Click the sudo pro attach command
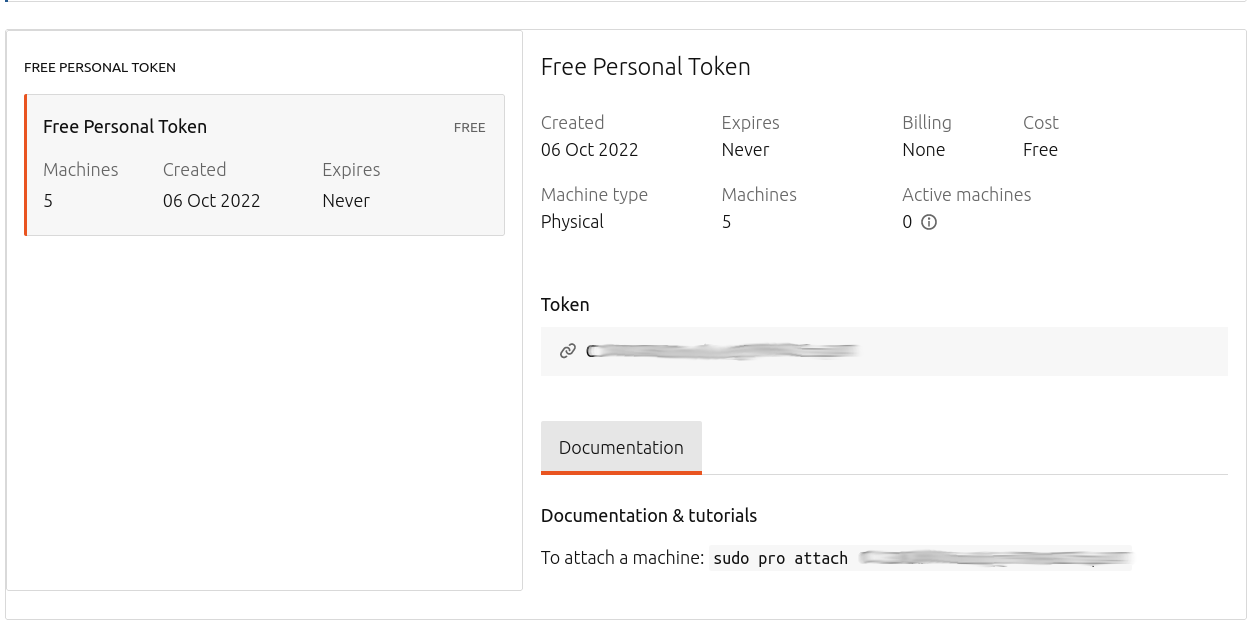This screenshot has width=1253, height=638. coord(780,558)
